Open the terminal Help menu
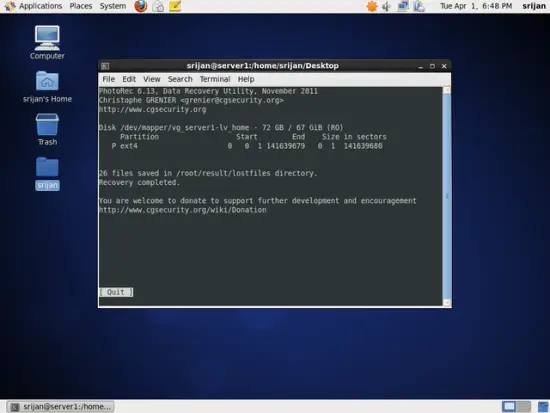Viewport: 550px width, 413px height. (x=246, y=79)
